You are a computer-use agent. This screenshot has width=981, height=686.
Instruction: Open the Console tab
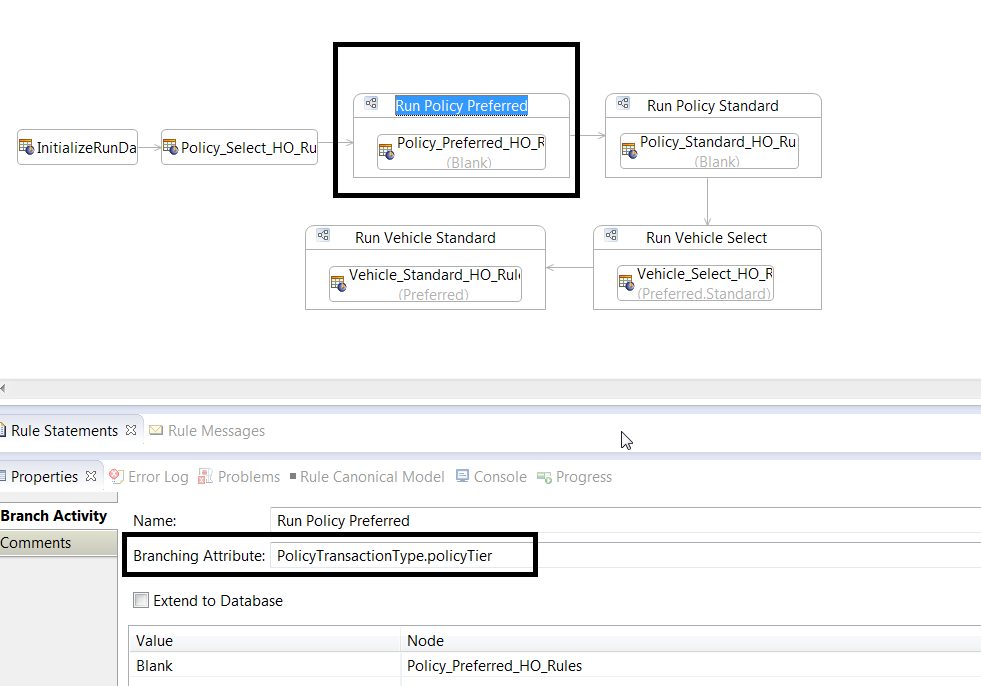491,477
